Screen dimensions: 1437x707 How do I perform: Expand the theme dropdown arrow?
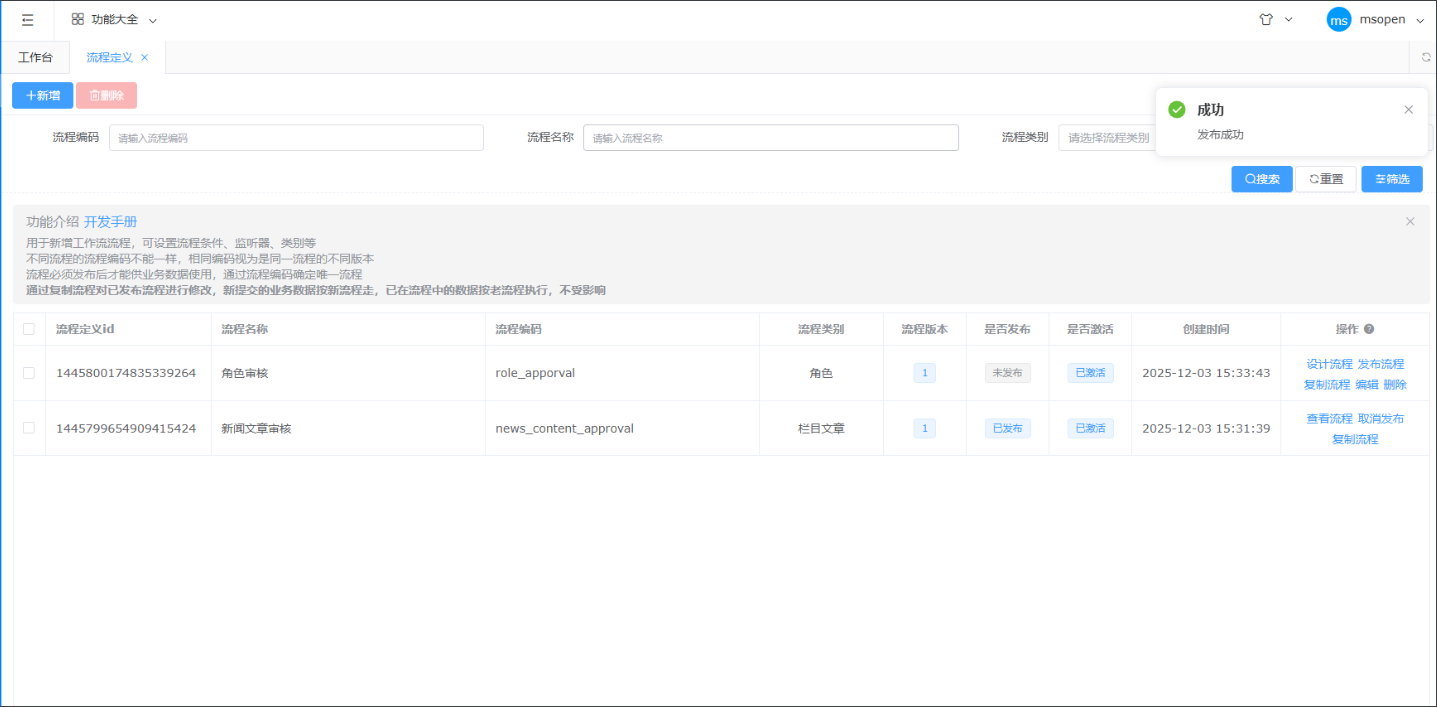pyautogui.click(x=1288, y=20)
